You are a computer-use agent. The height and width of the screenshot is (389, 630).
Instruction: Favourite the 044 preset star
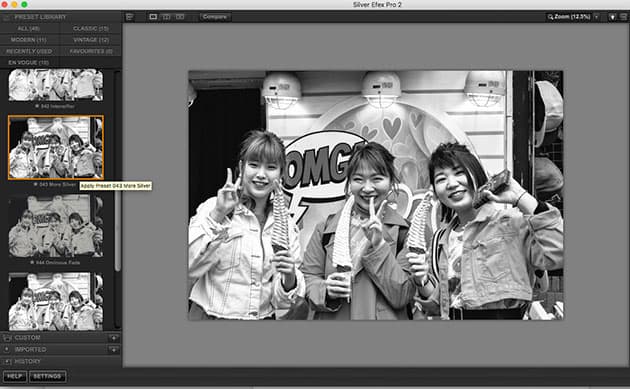tap(32, 262)
